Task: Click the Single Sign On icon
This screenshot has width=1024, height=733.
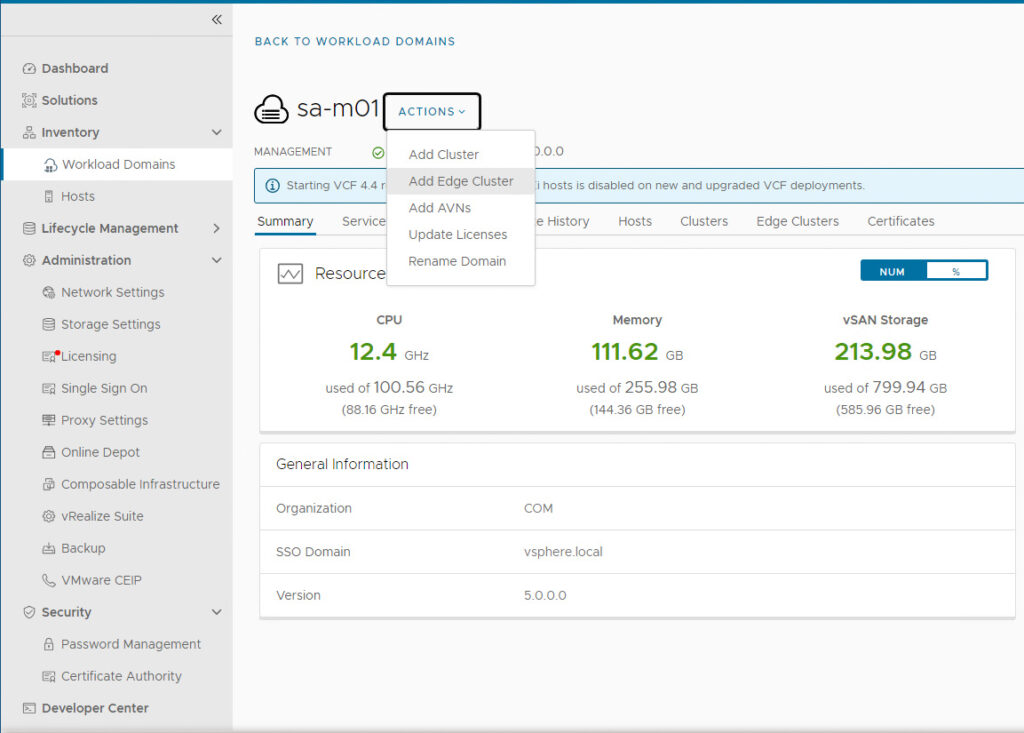Action: coord(48,389)
